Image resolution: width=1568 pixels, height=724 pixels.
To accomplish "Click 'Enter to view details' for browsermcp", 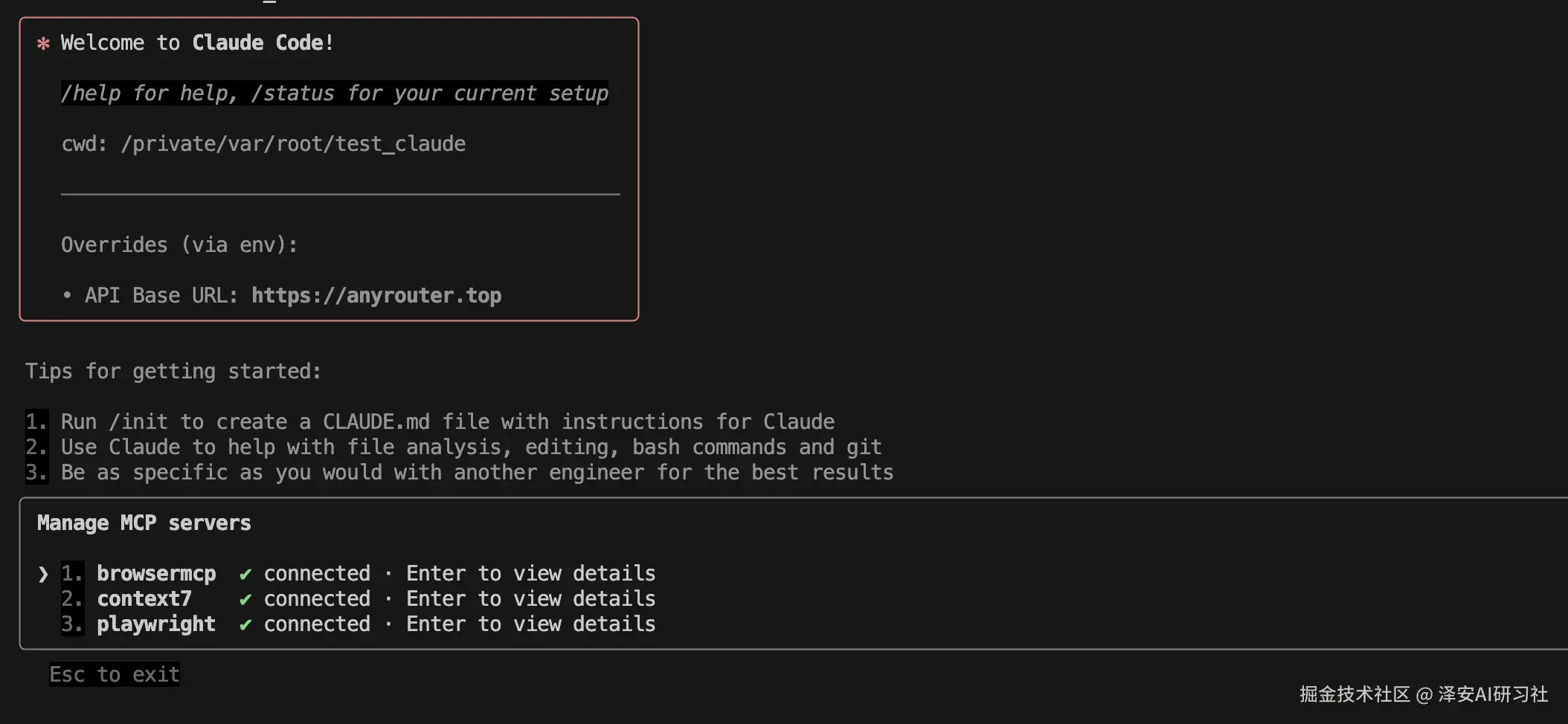I will pos(531,574).
